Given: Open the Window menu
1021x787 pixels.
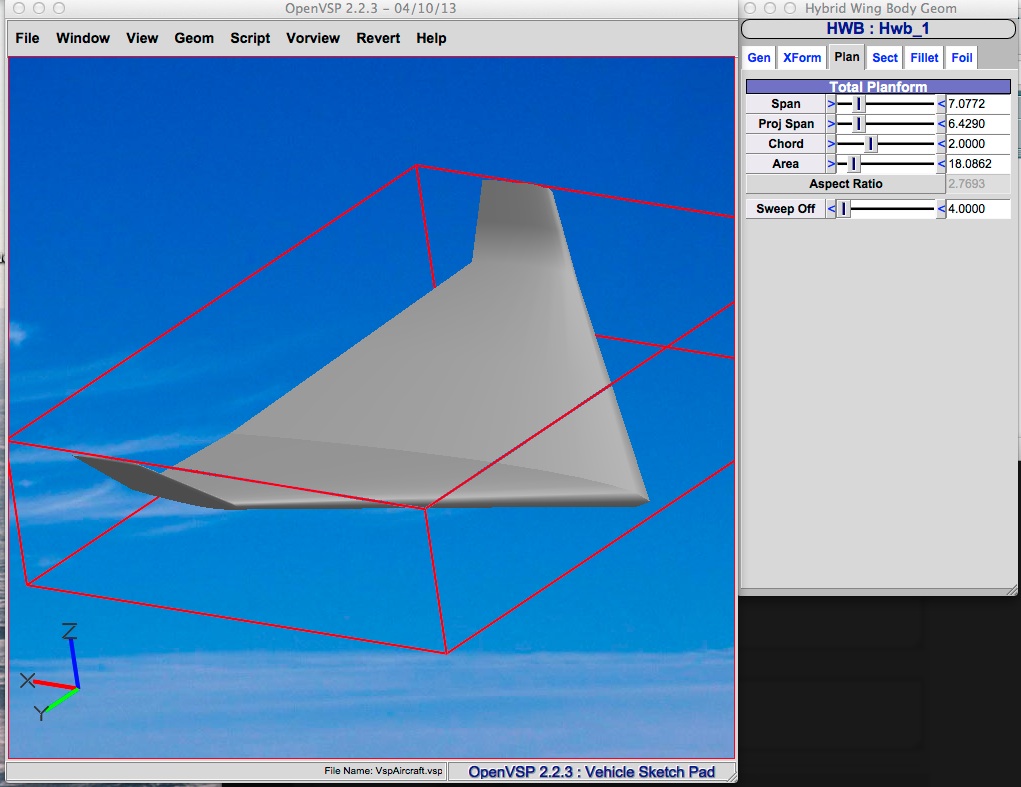Looking at the screenshot, I should coord(83,38).
